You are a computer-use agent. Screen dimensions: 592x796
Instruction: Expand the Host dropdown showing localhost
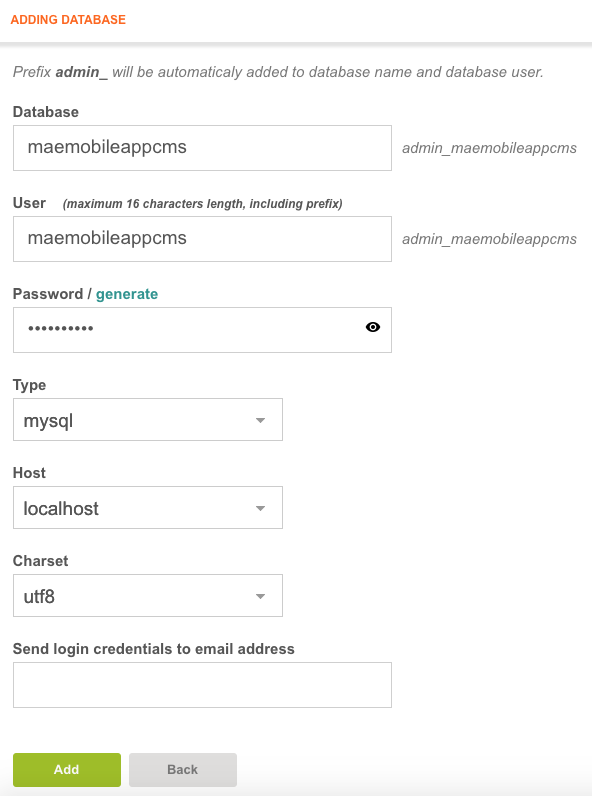tap(148, 508)
